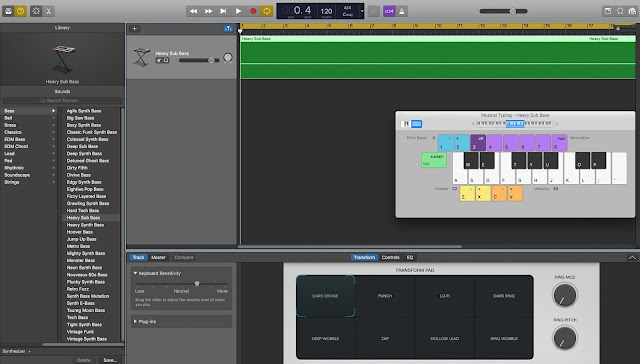
Task: Open the LCD display mode dropdown
Action: (x=362, y=11)
